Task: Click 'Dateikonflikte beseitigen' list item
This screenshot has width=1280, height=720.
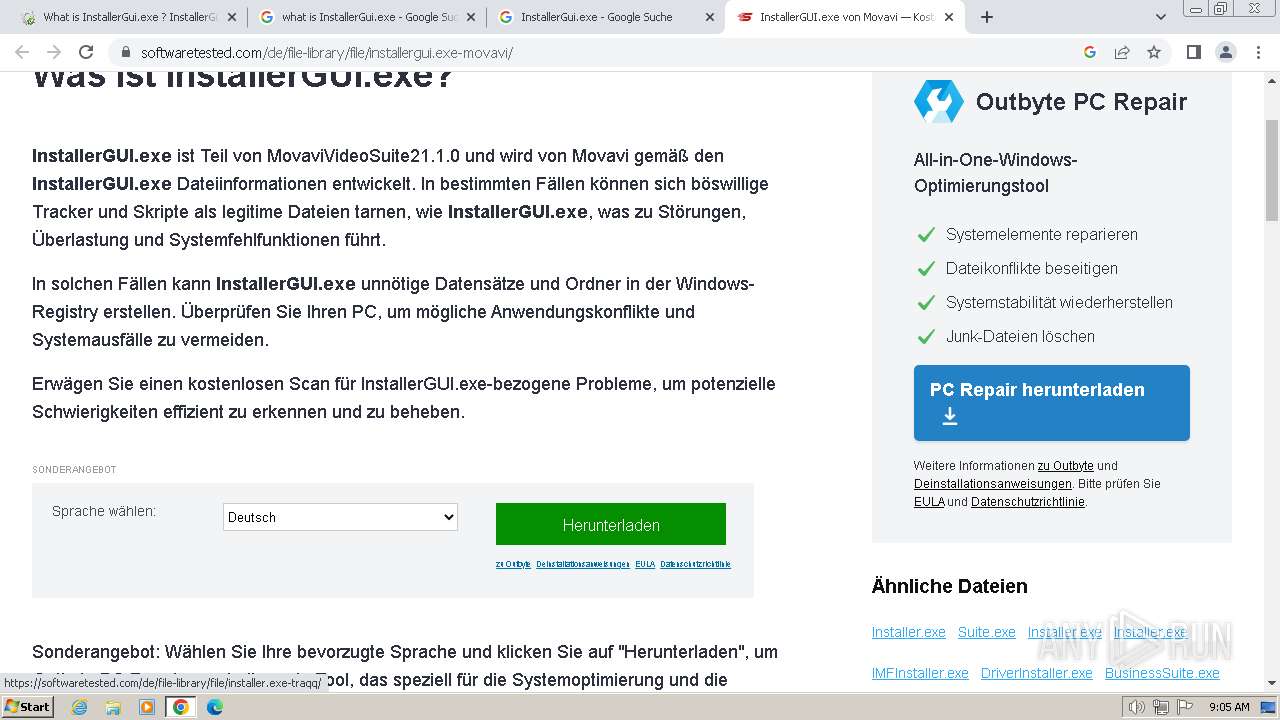Action: point(1032,268)
